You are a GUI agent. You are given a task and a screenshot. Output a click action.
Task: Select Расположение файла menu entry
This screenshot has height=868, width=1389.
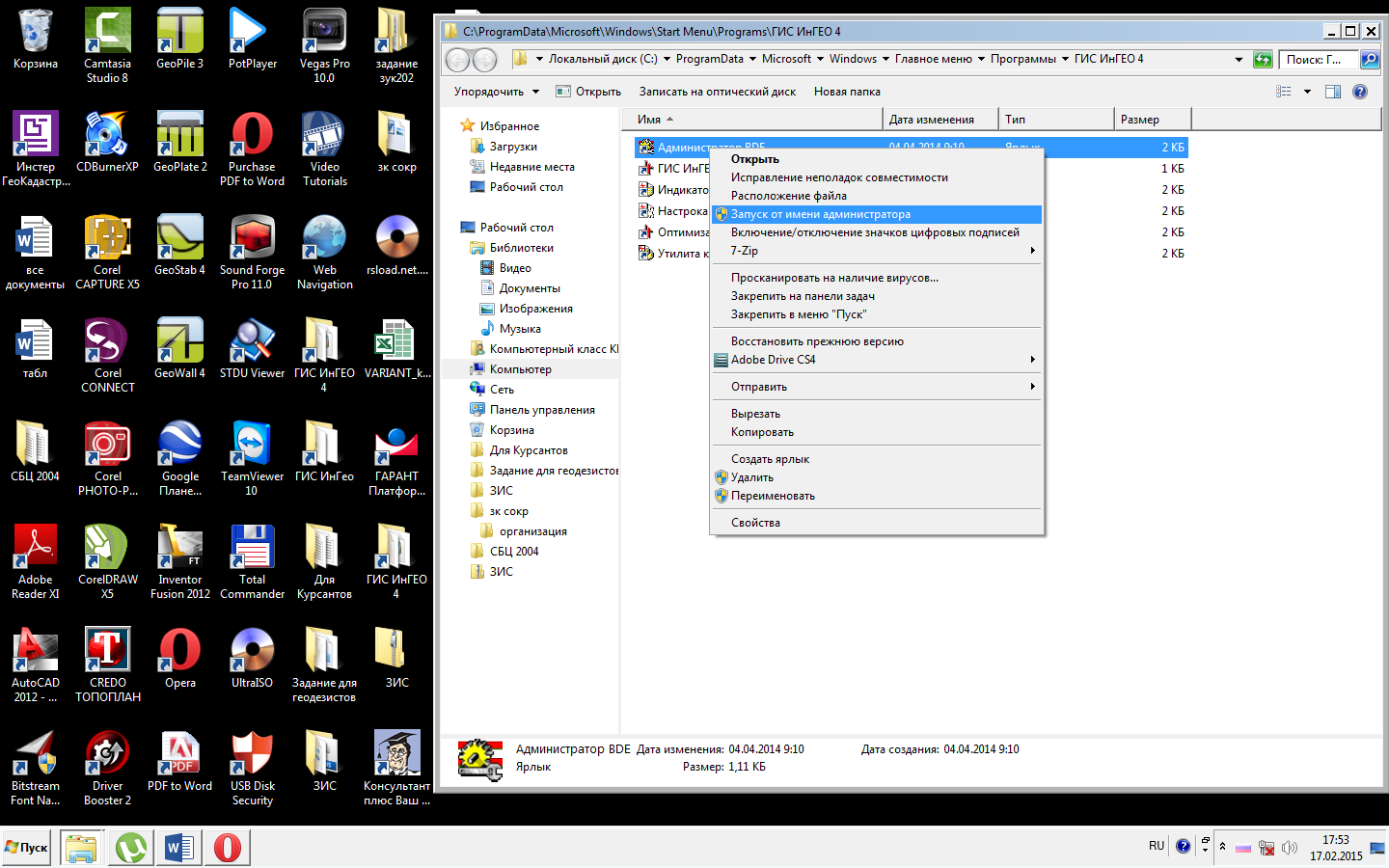point(877,196)
